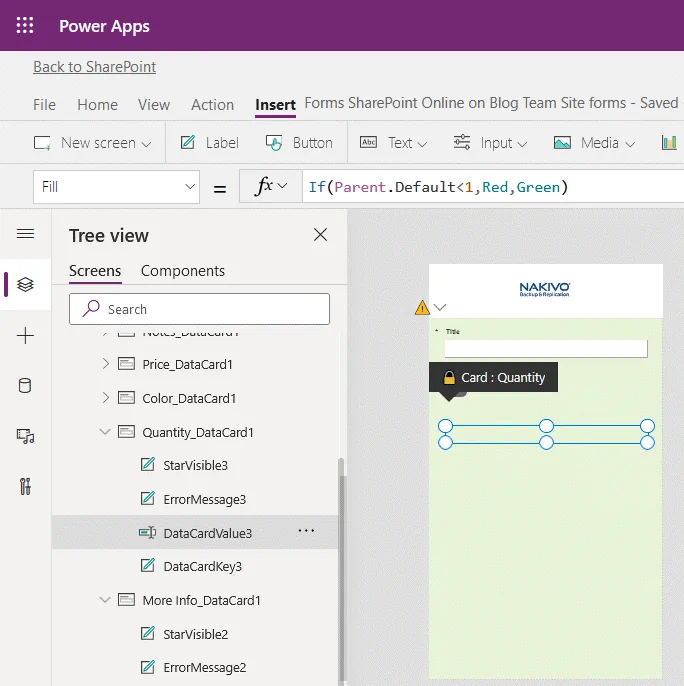Open more options for DataCardValue3

[x=306, y=532]
